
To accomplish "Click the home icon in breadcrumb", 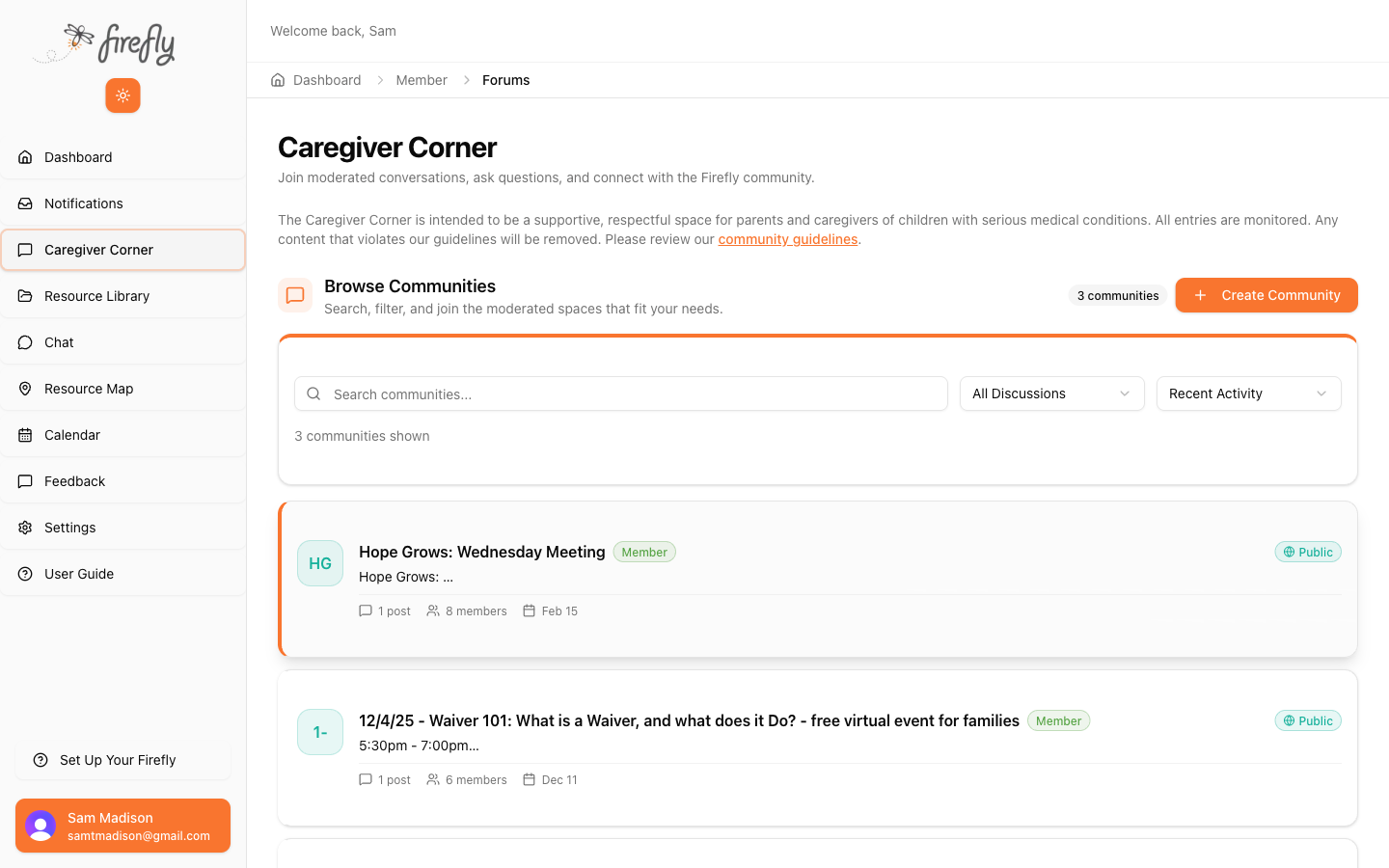I will tap(278, 80).
